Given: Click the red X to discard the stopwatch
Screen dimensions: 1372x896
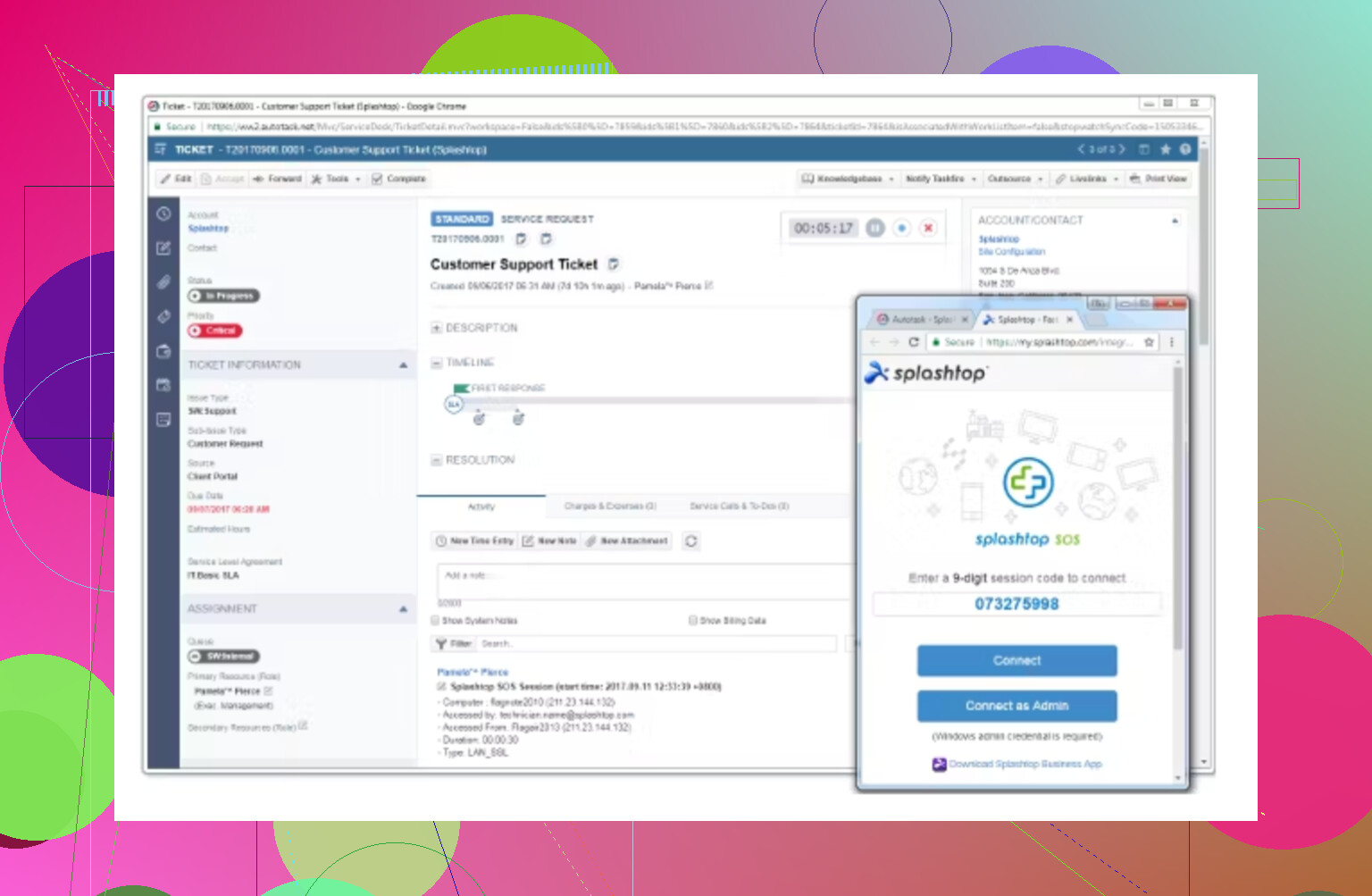Looking at the screenshot, I should 928,229.
